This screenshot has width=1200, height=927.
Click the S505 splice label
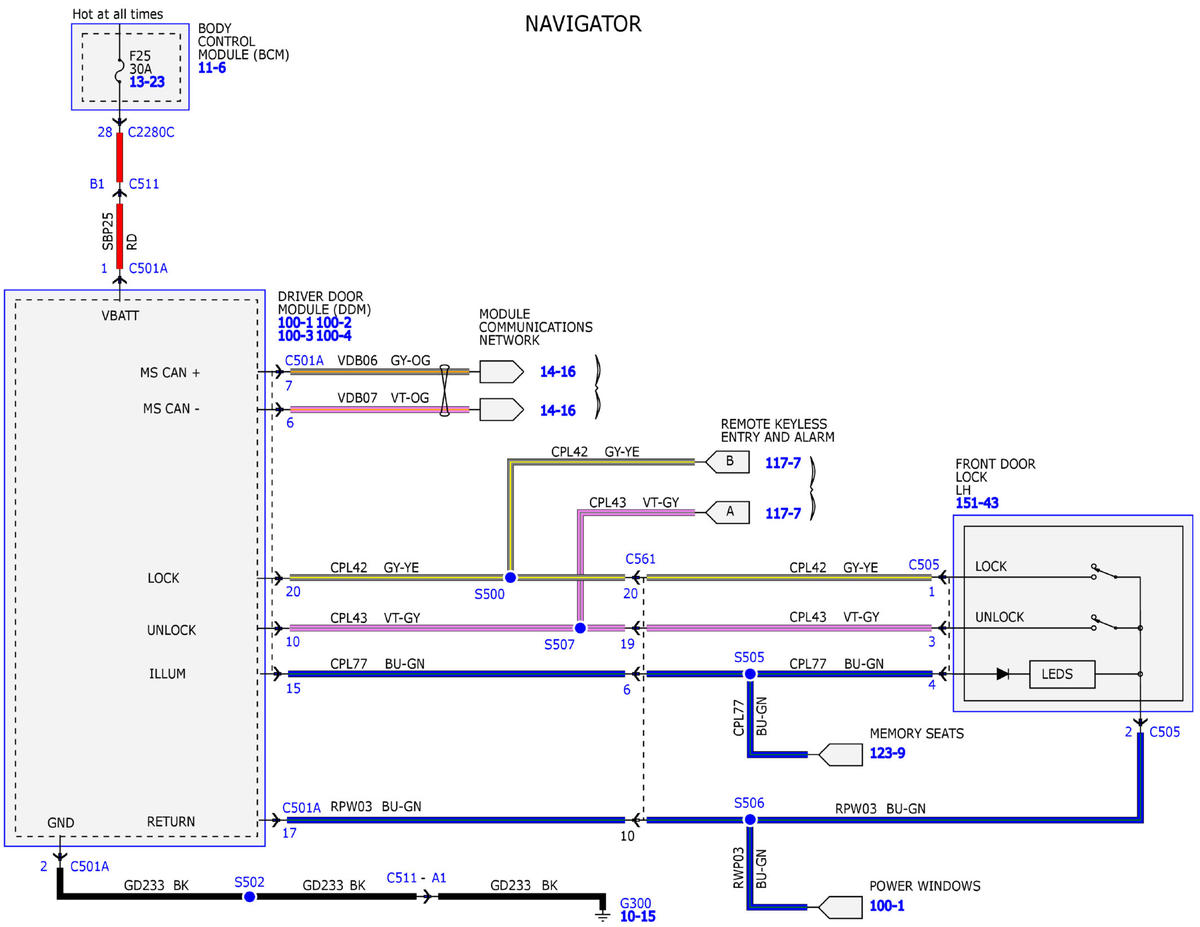pos(749,657)
